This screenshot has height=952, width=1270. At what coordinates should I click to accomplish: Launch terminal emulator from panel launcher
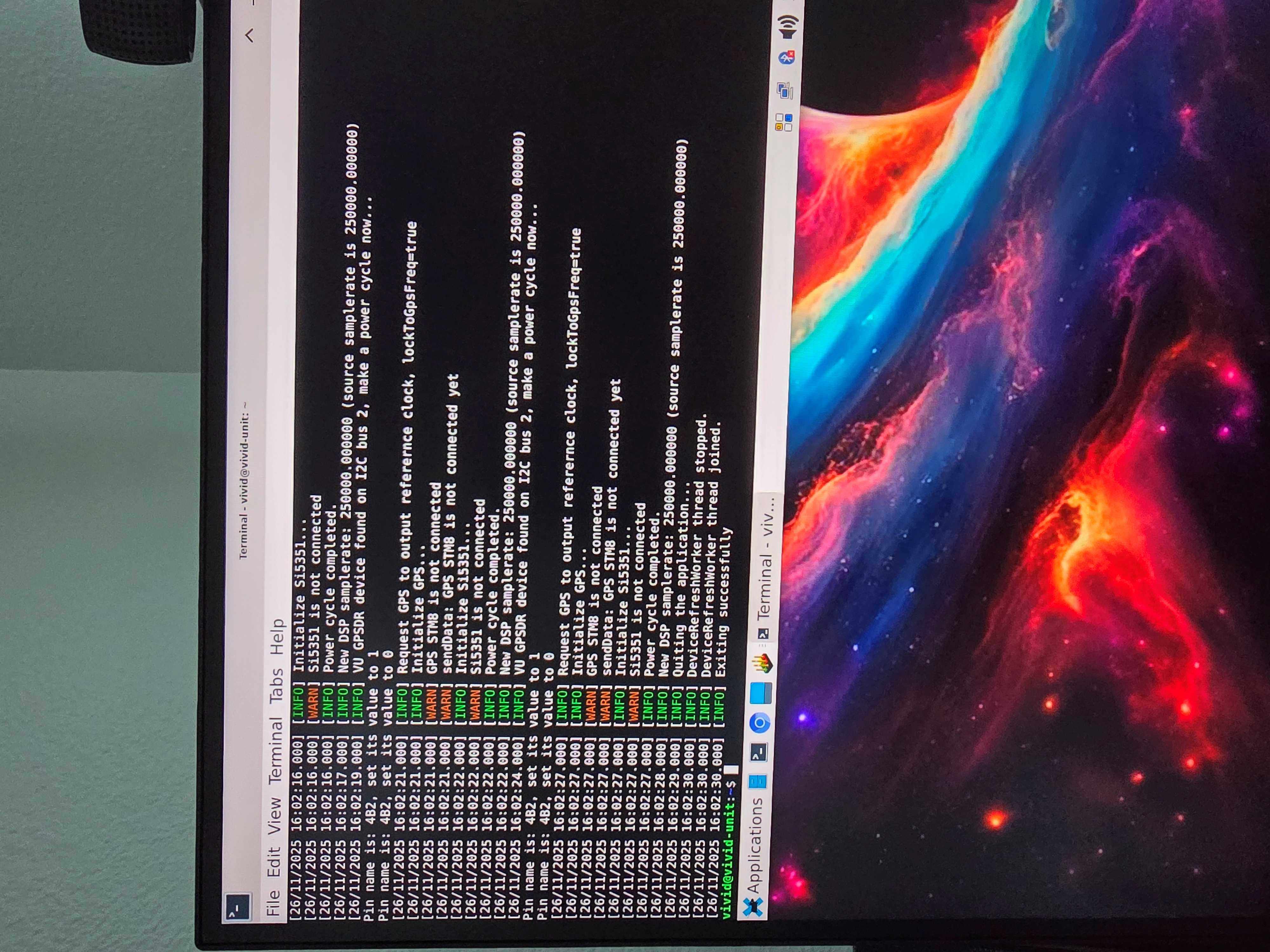[x=759, y=752]
